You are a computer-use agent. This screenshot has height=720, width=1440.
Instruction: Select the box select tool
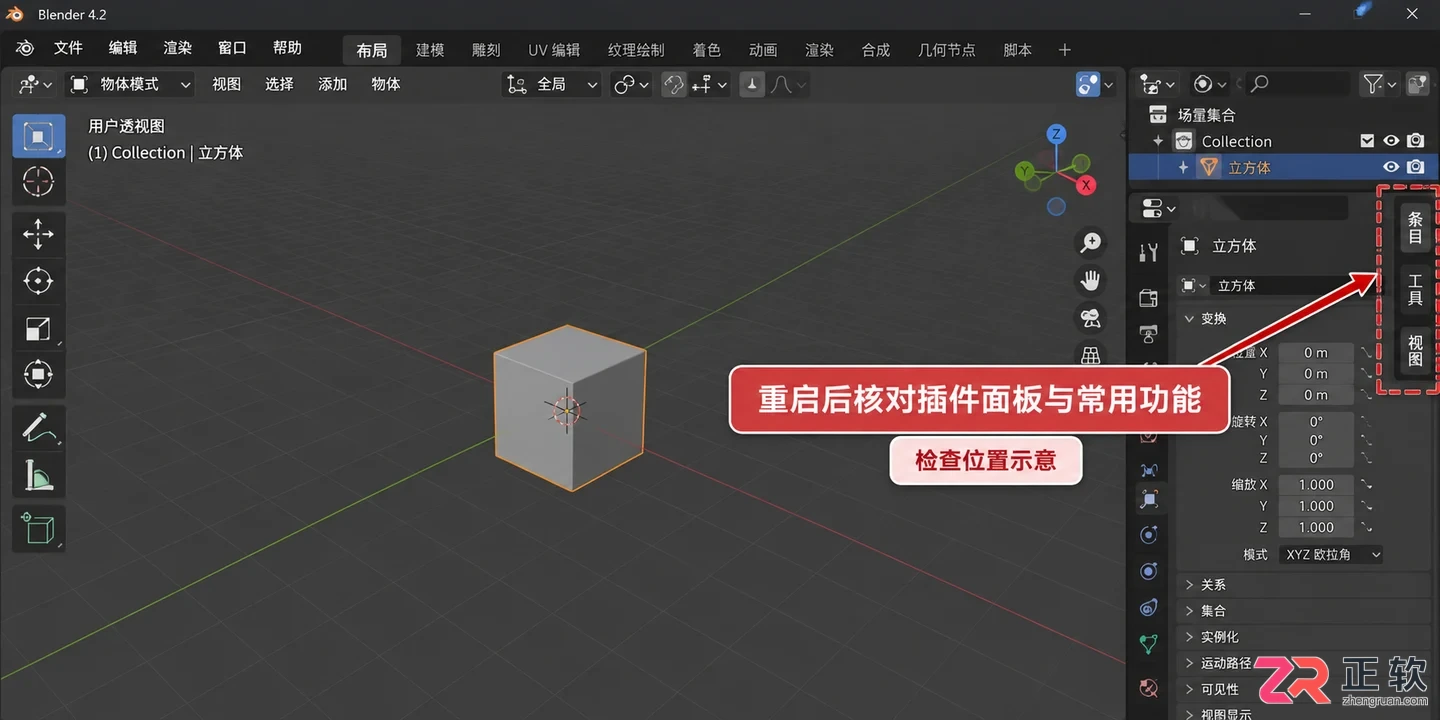[38, 136]
